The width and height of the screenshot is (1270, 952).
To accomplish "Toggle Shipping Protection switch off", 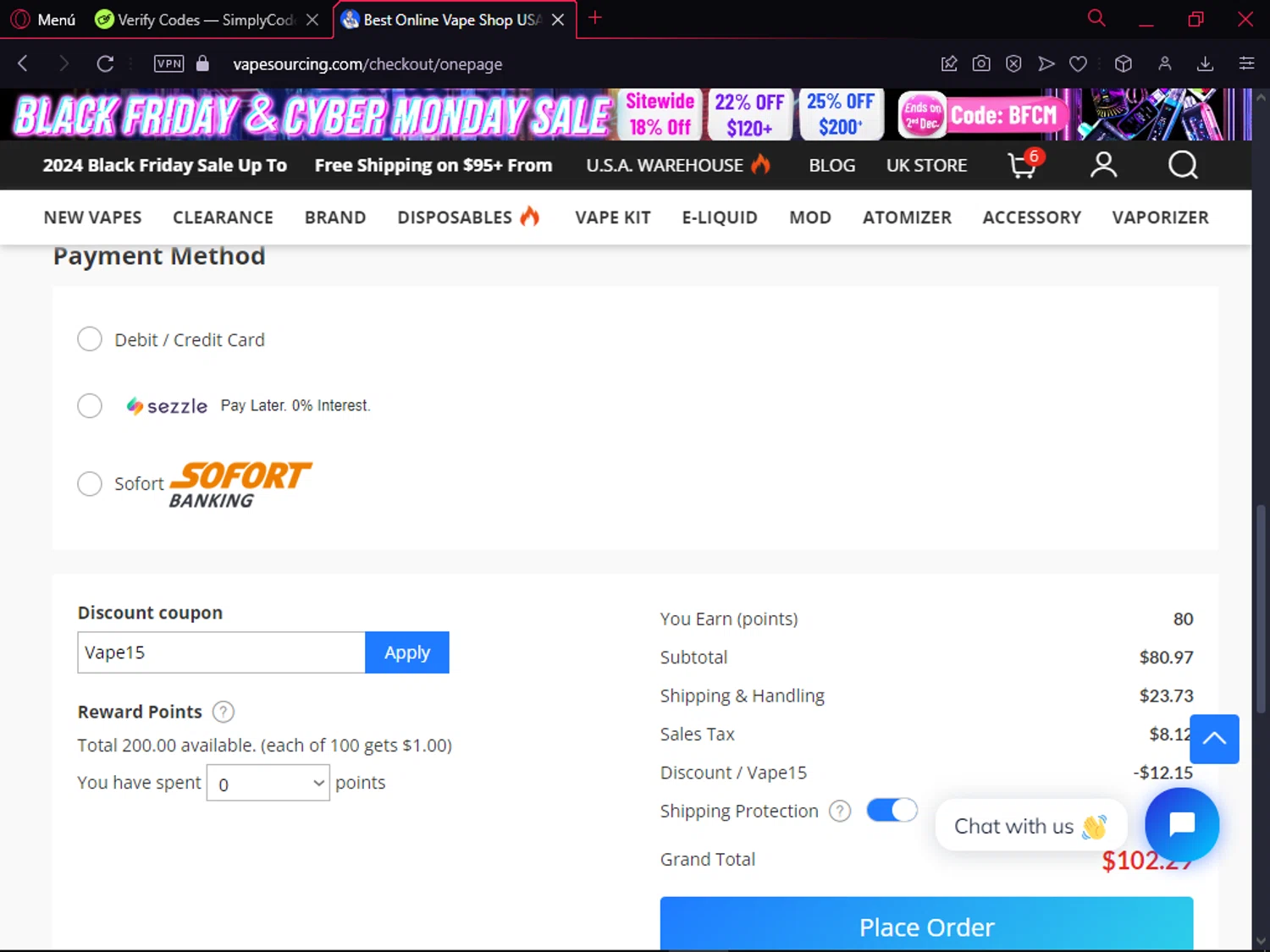I will pos(892,810).
